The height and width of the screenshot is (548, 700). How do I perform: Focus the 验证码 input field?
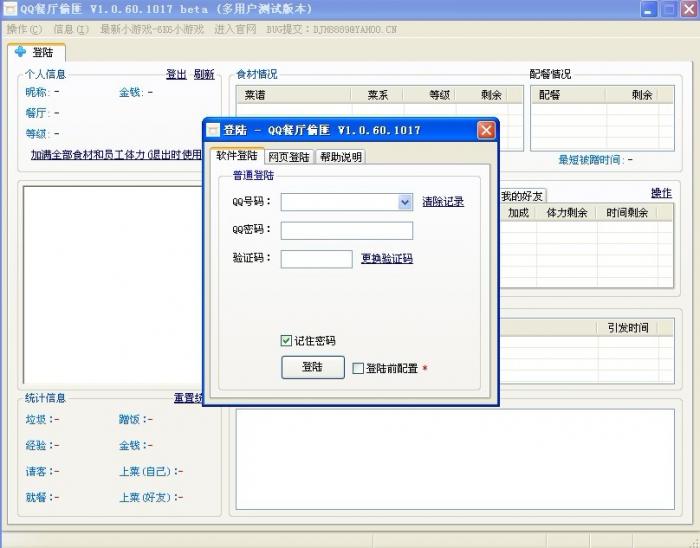[x=317, y=259]
